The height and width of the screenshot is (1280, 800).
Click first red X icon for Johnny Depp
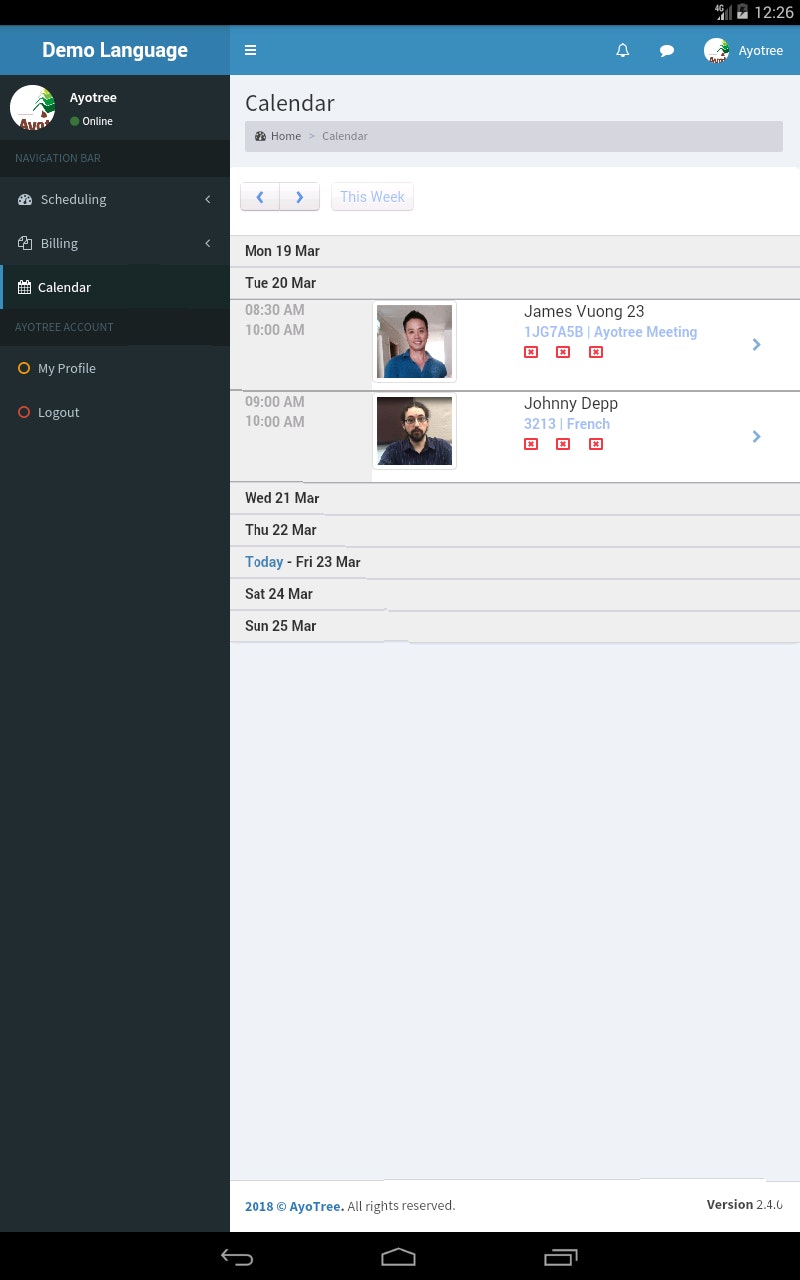531,444
